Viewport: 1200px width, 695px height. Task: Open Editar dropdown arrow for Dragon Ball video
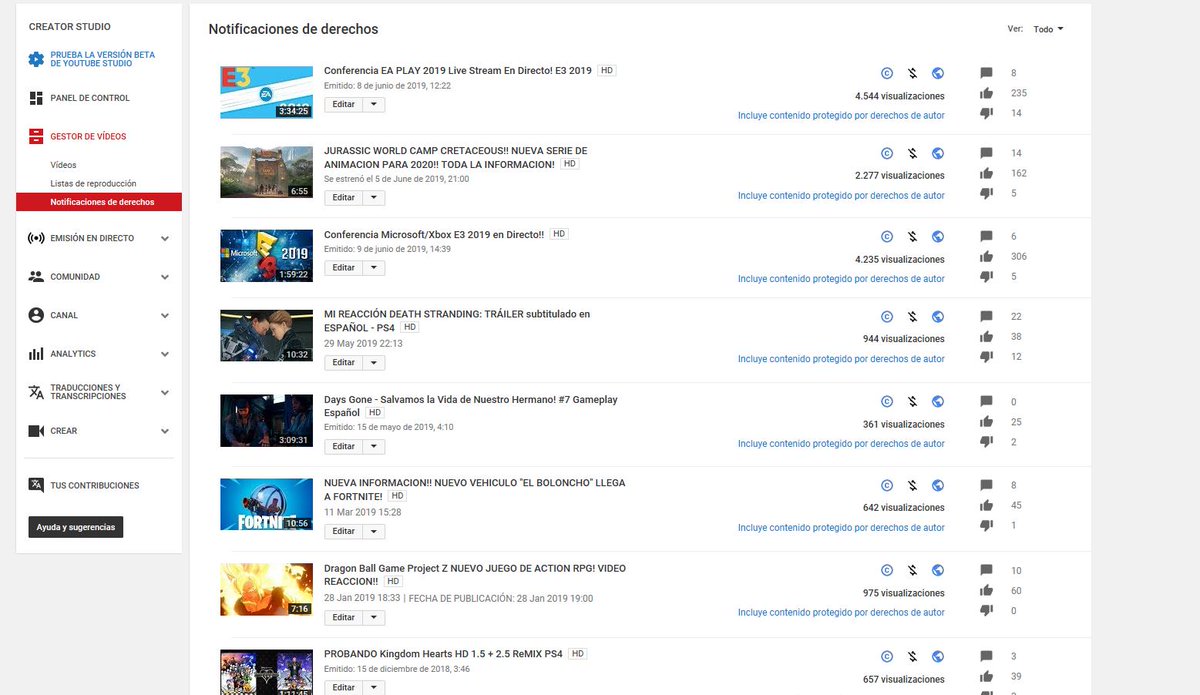click(373, 618)
